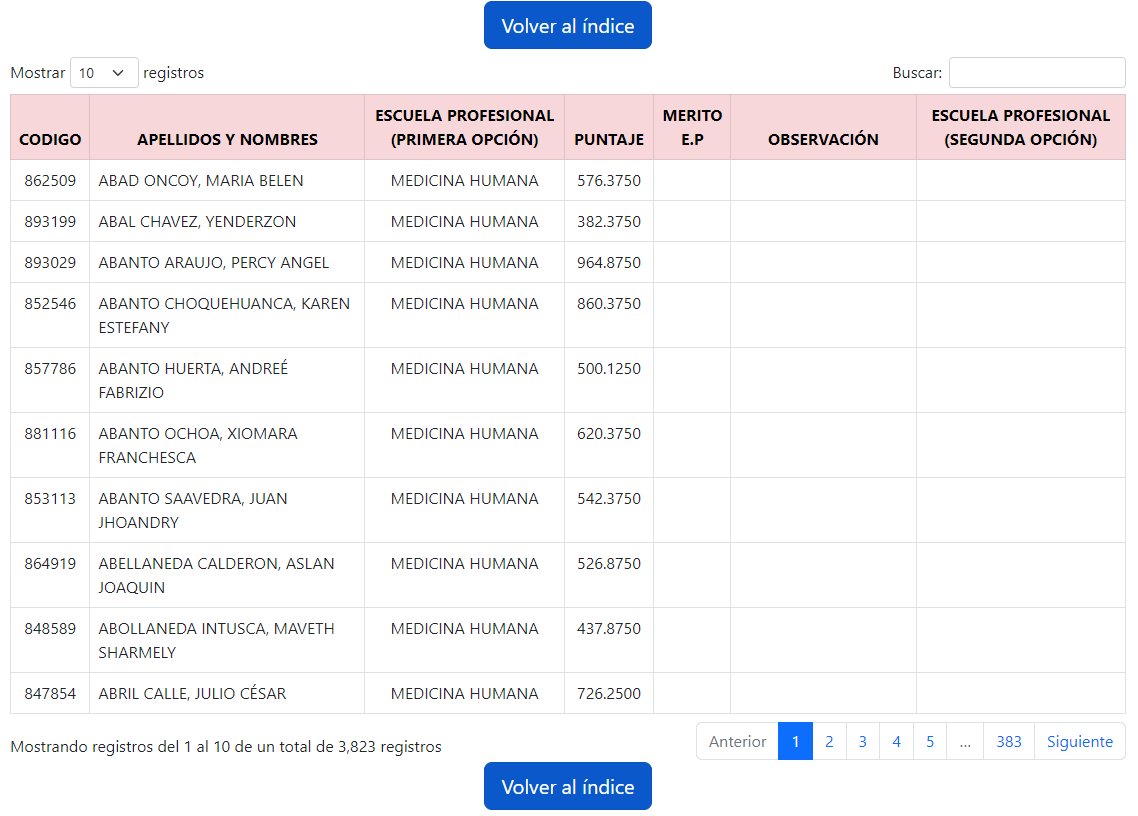
Task: Jump to last page 383
Action: click(1009, 742)
